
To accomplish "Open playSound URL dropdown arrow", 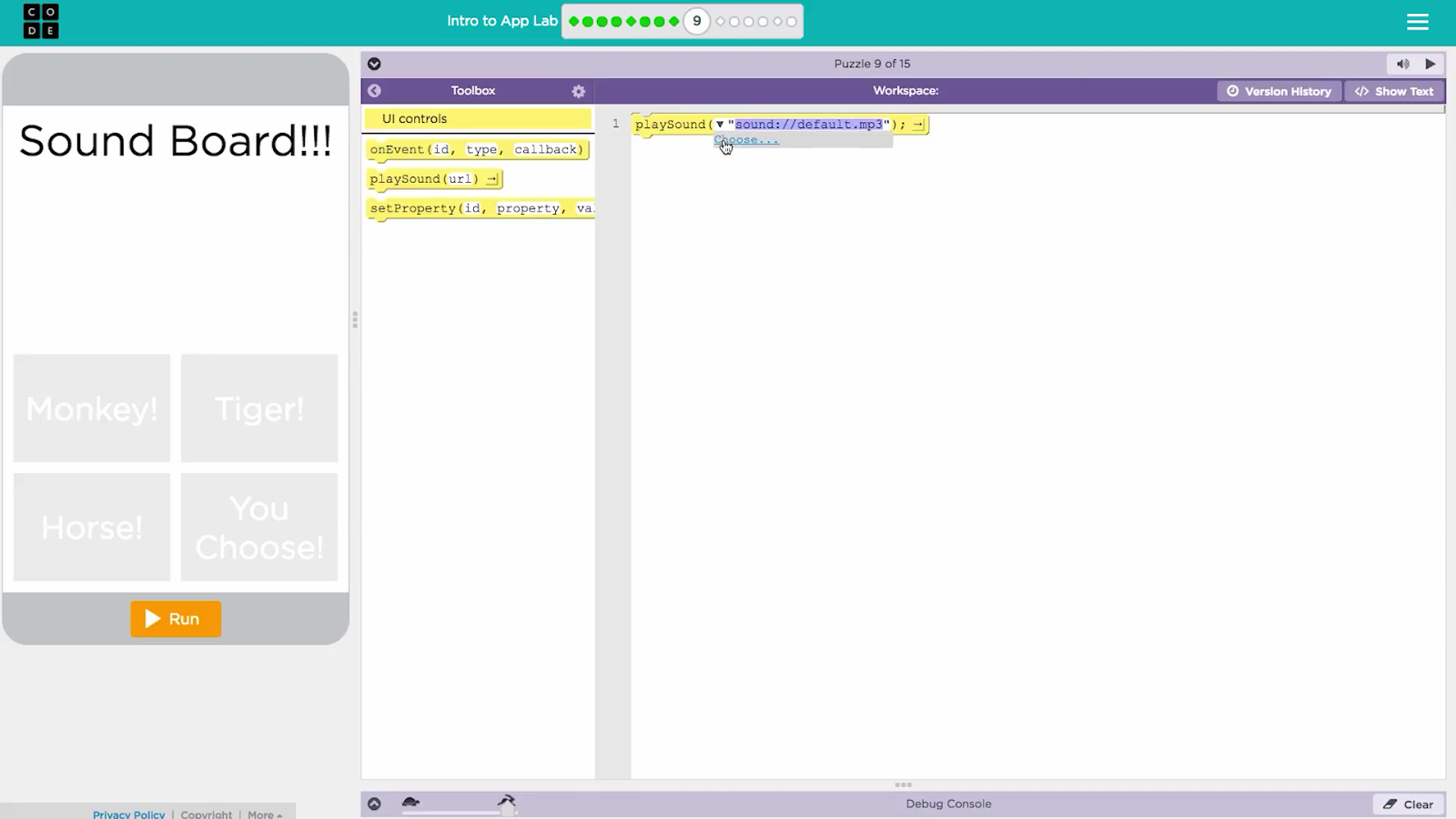I will tap(719, 125).
